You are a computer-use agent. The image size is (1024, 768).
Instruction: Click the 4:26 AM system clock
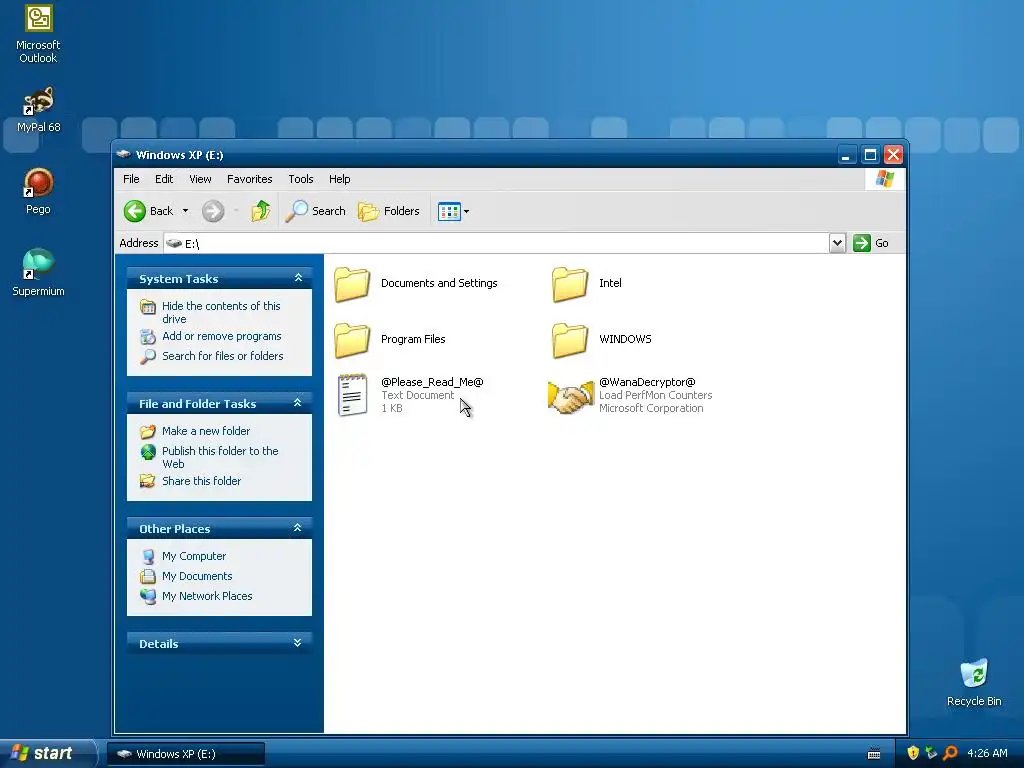point(987,753)
